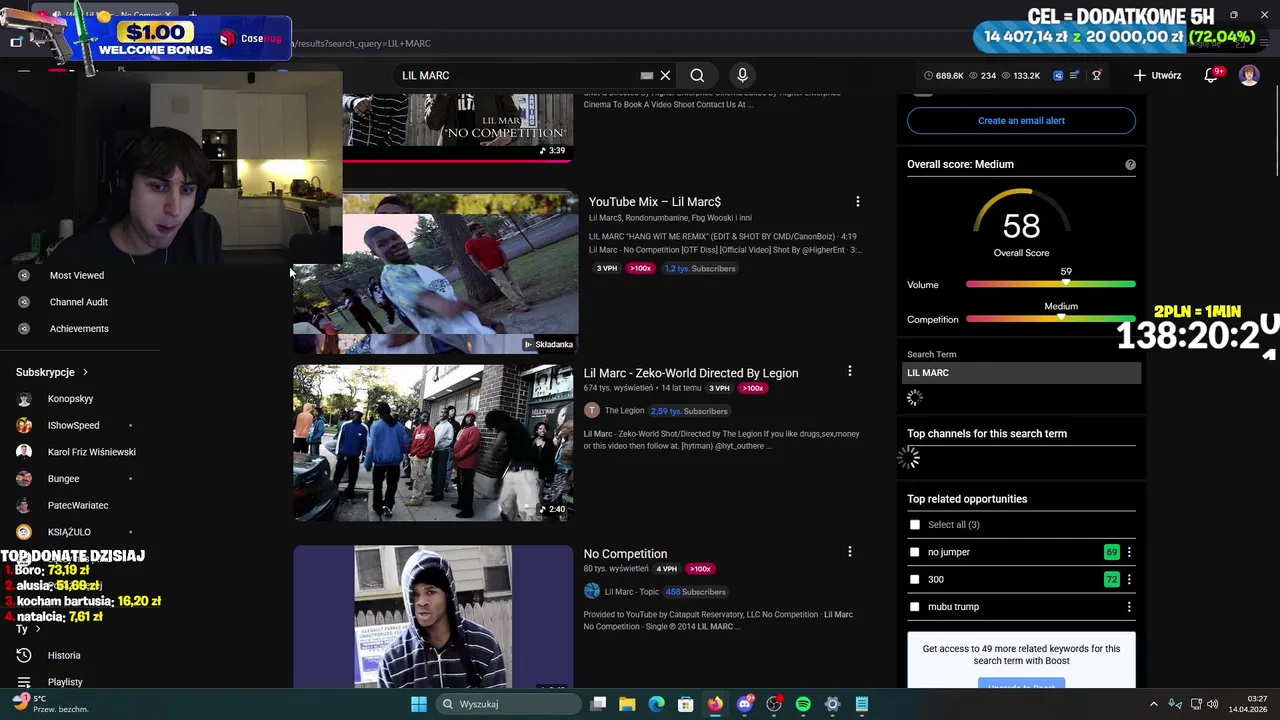The image size is (1280, 720).
Task: Click the 2,59 tys. Subscribers badge
Action: (x=689, y=411)
